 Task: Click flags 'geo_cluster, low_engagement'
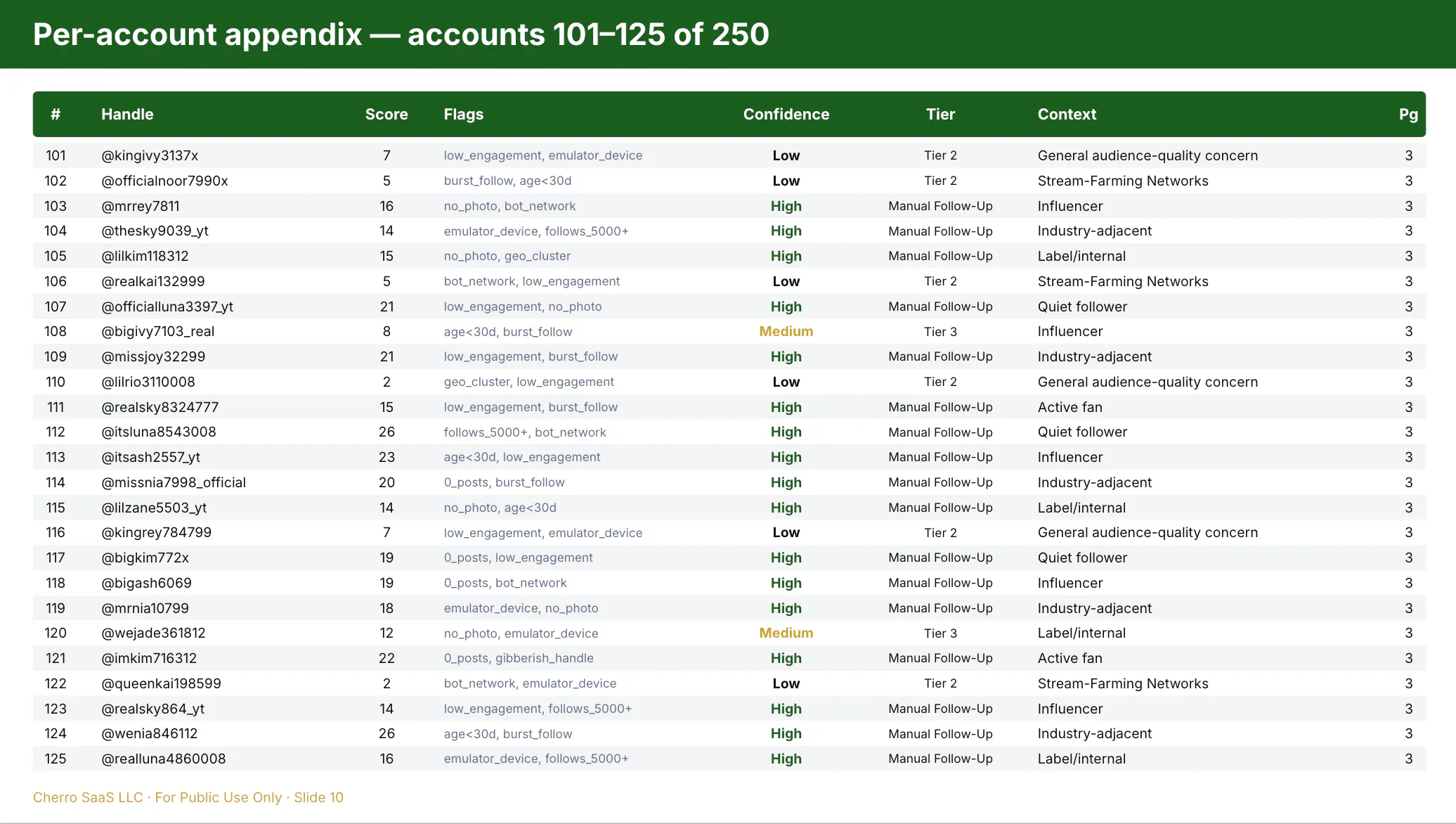[x=528, y=382]
